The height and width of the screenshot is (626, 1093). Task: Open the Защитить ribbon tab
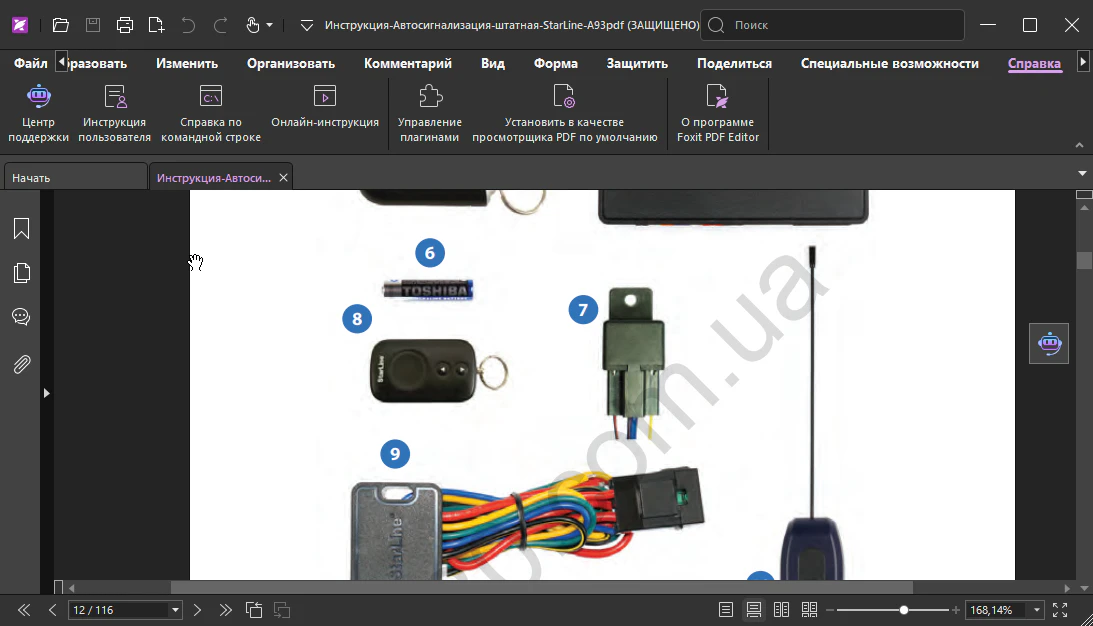pos(637,63)
